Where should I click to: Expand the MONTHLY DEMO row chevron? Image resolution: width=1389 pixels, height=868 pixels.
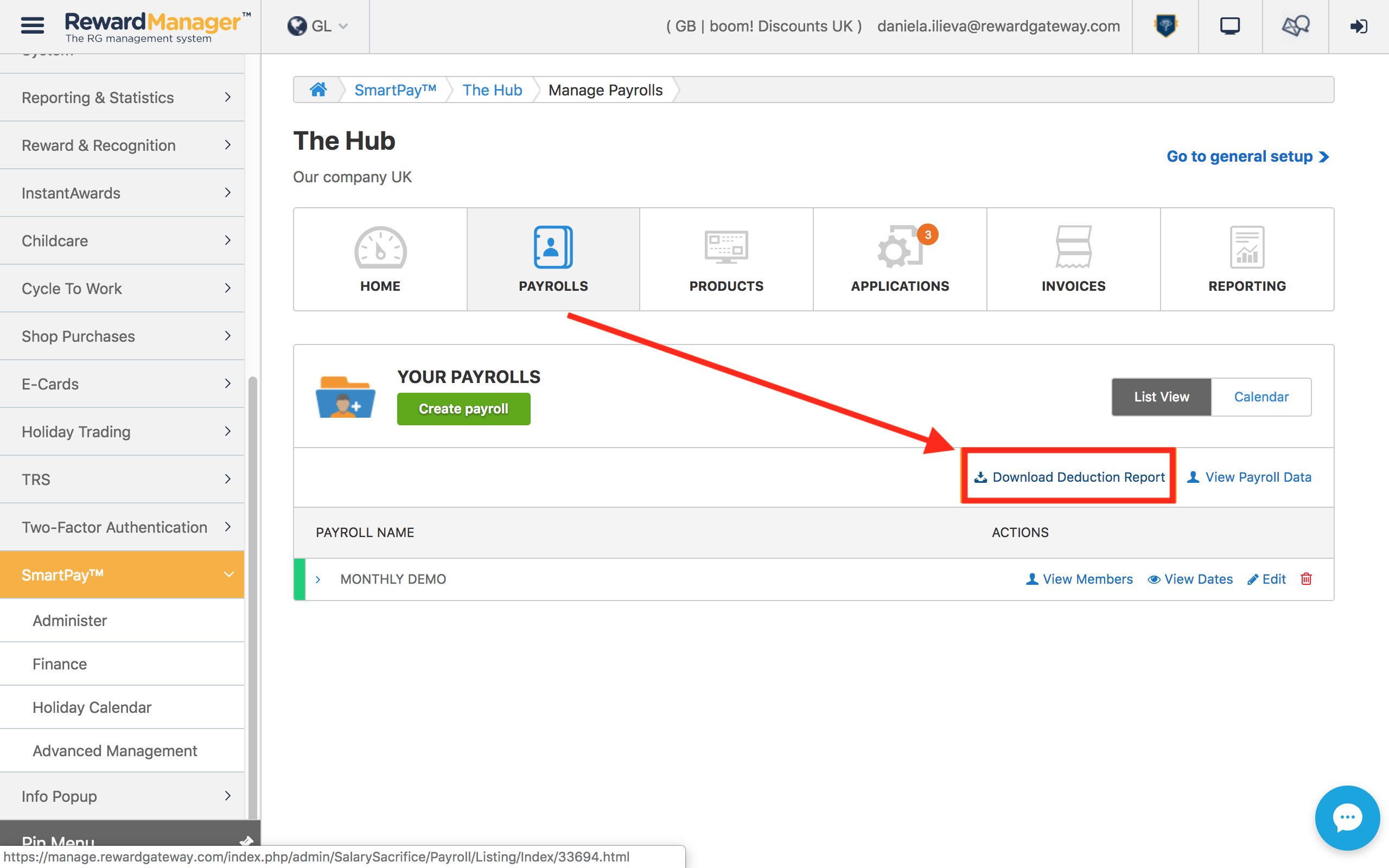click(x=318, y=580)
